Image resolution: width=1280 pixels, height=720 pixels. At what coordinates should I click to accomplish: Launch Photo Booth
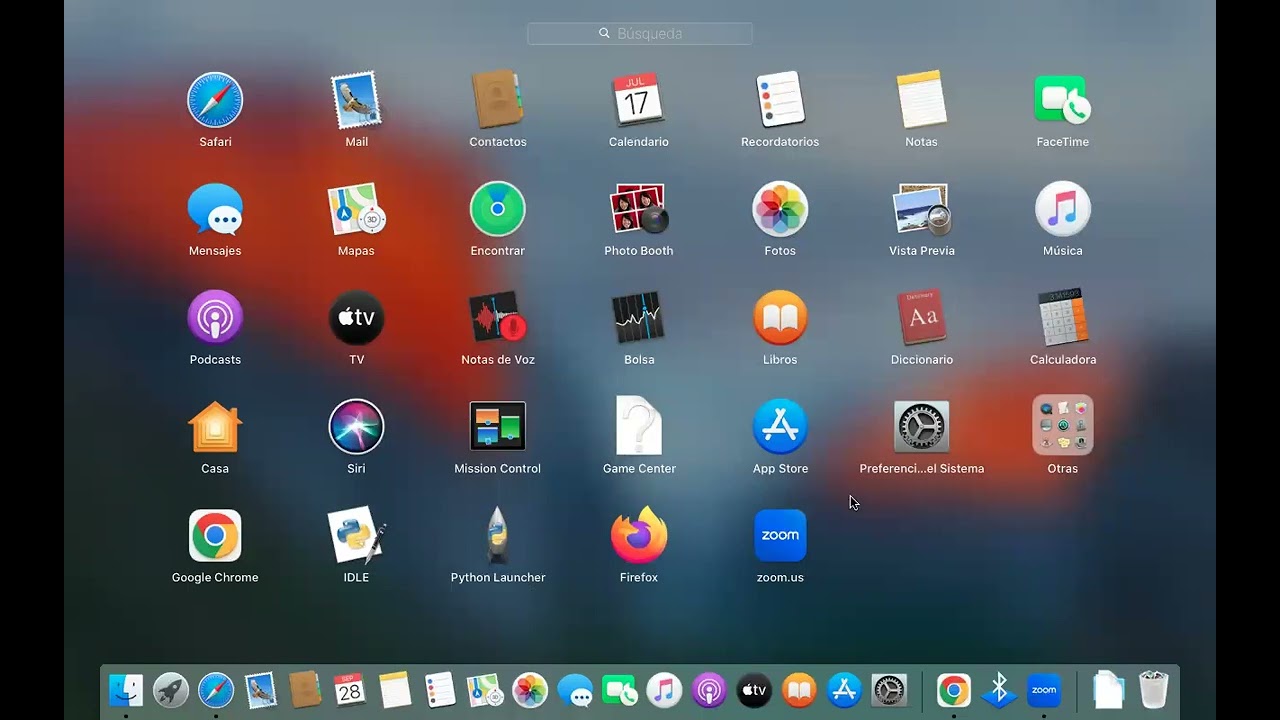pos(638,209)
